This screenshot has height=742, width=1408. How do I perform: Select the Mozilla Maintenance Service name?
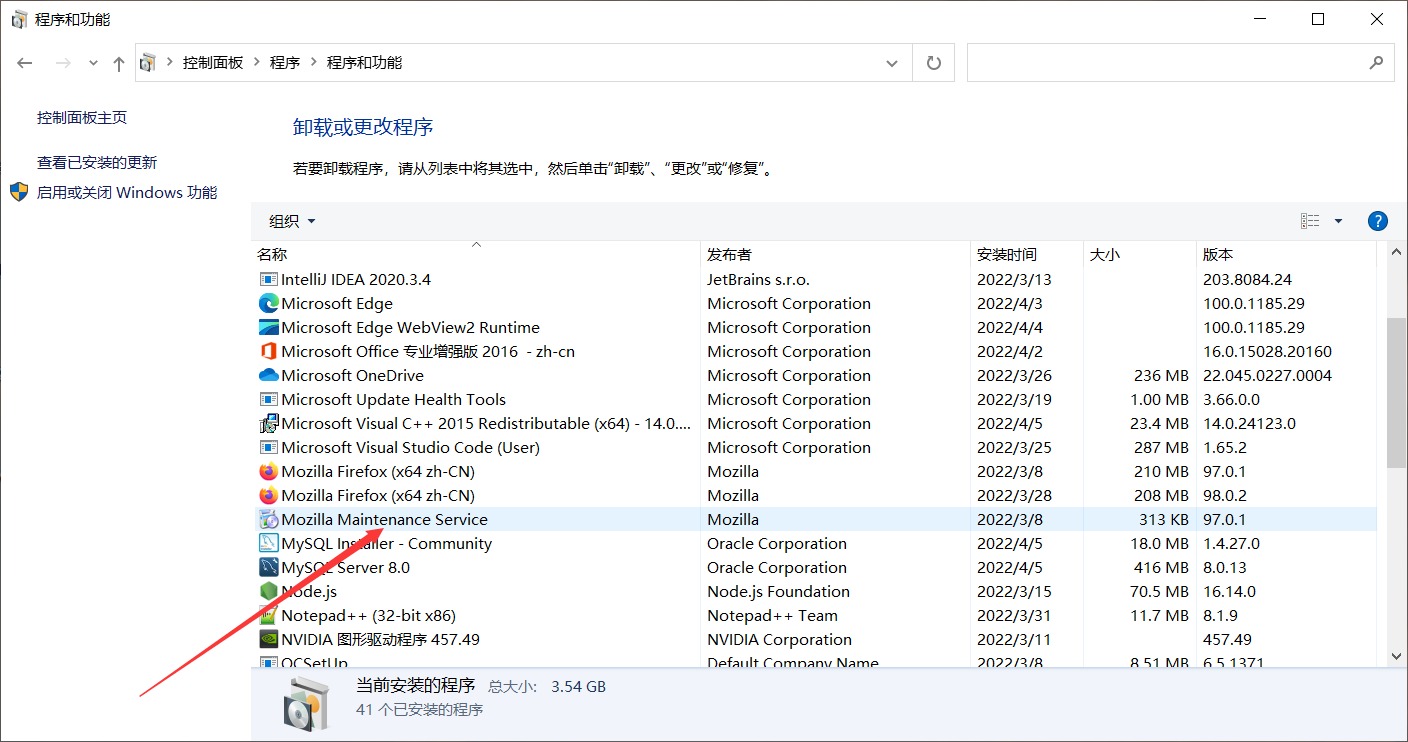384,520
